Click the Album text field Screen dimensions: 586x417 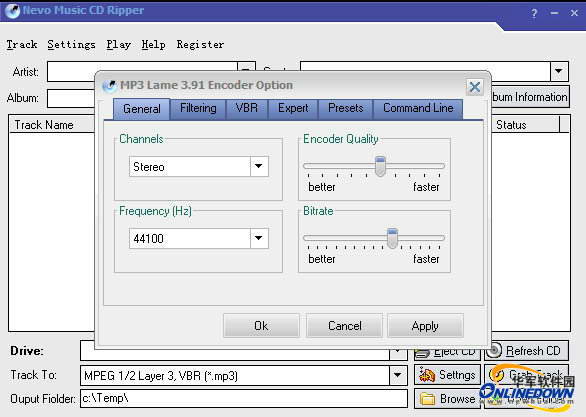71,98
